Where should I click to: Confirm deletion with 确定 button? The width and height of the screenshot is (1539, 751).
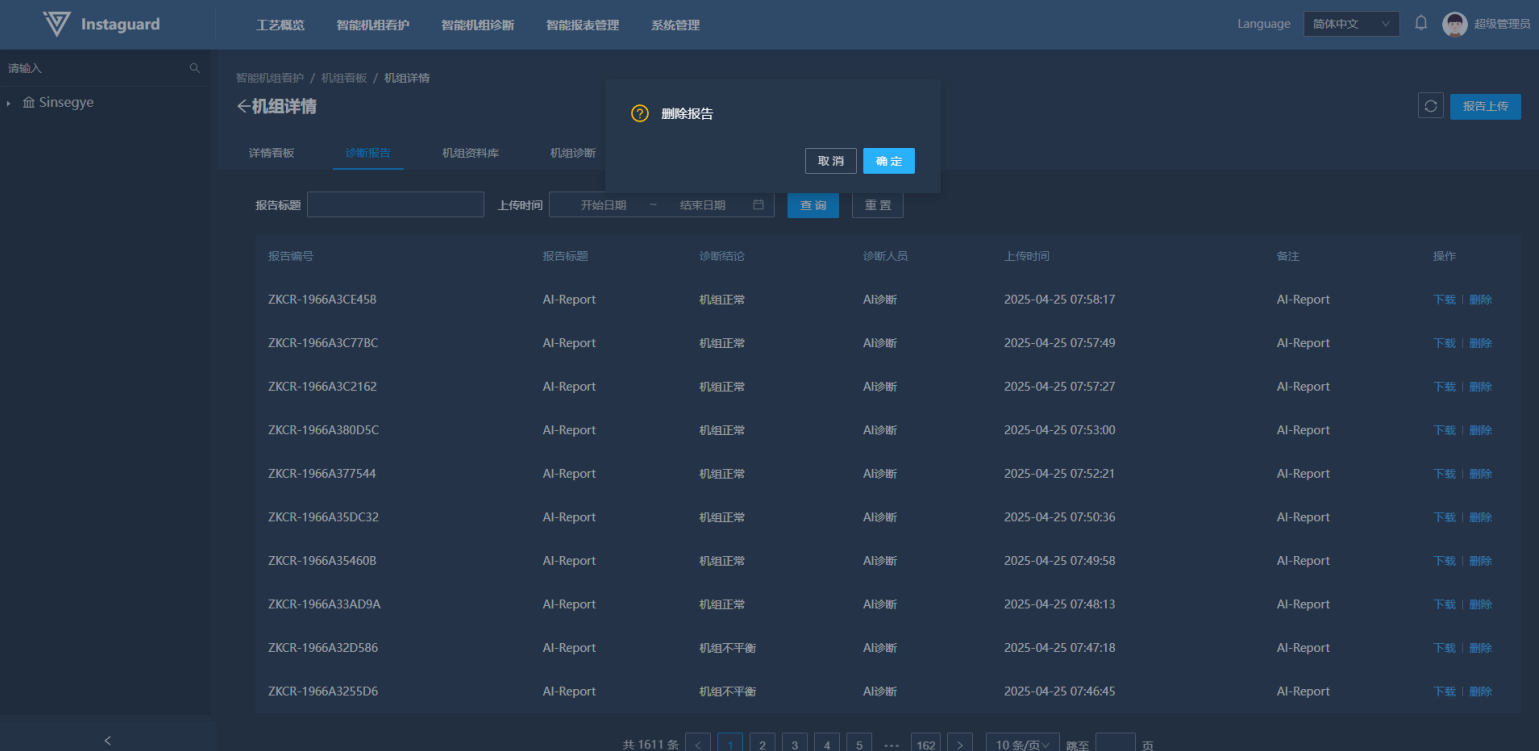pos(888,161)
